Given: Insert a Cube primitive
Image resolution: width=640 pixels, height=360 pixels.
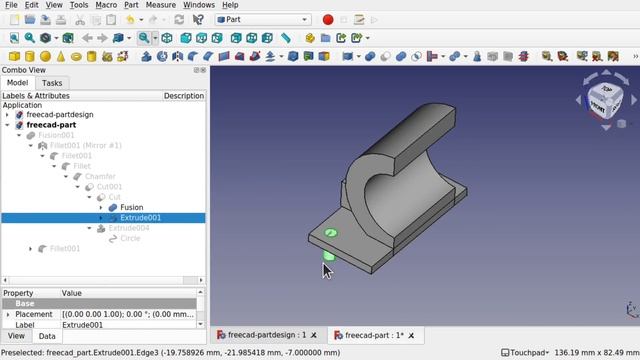Looking at the screenshot, I should click(x=14, y=56).
